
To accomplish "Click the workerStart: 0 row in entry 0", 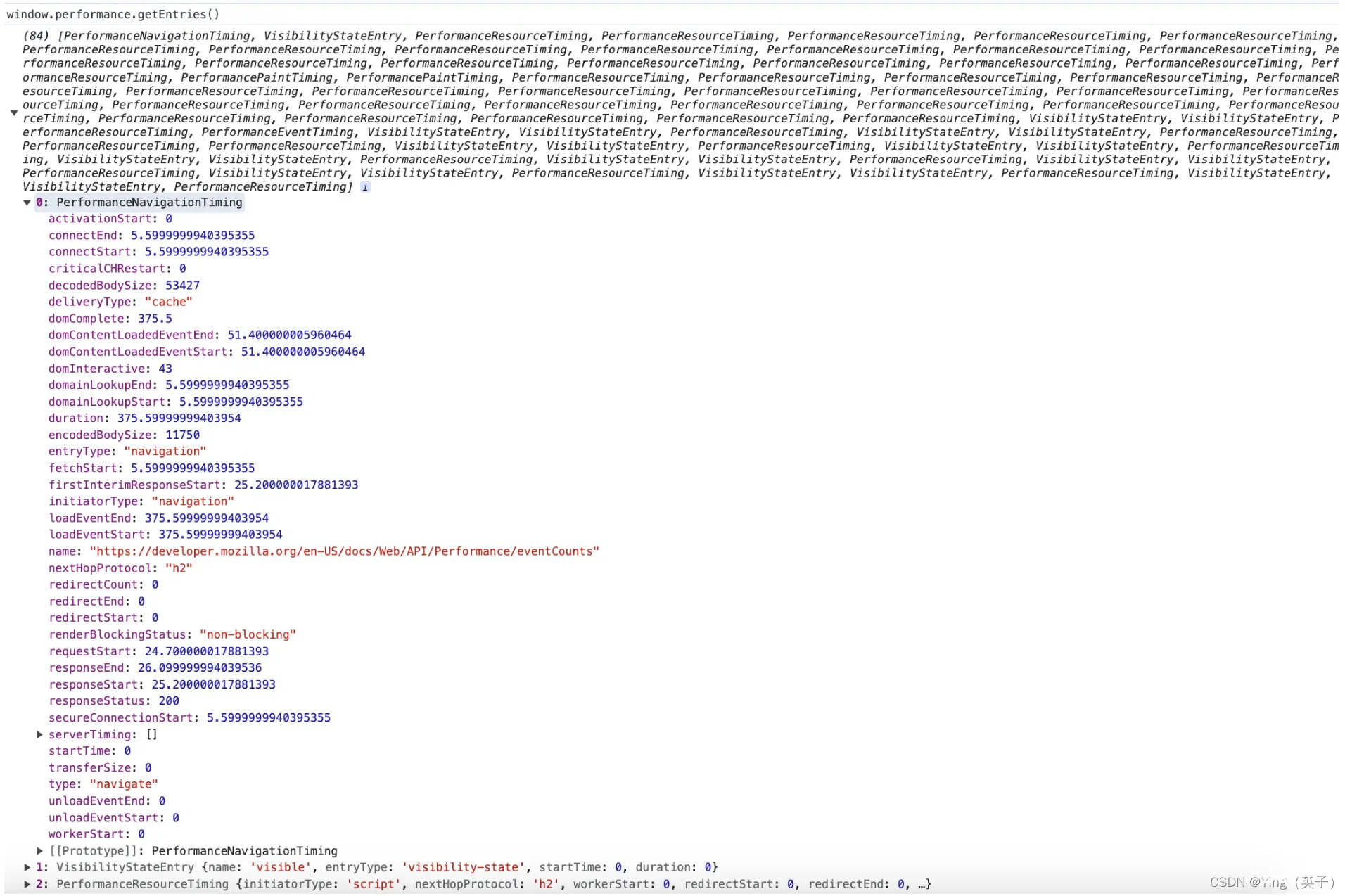I will point(97,834).
